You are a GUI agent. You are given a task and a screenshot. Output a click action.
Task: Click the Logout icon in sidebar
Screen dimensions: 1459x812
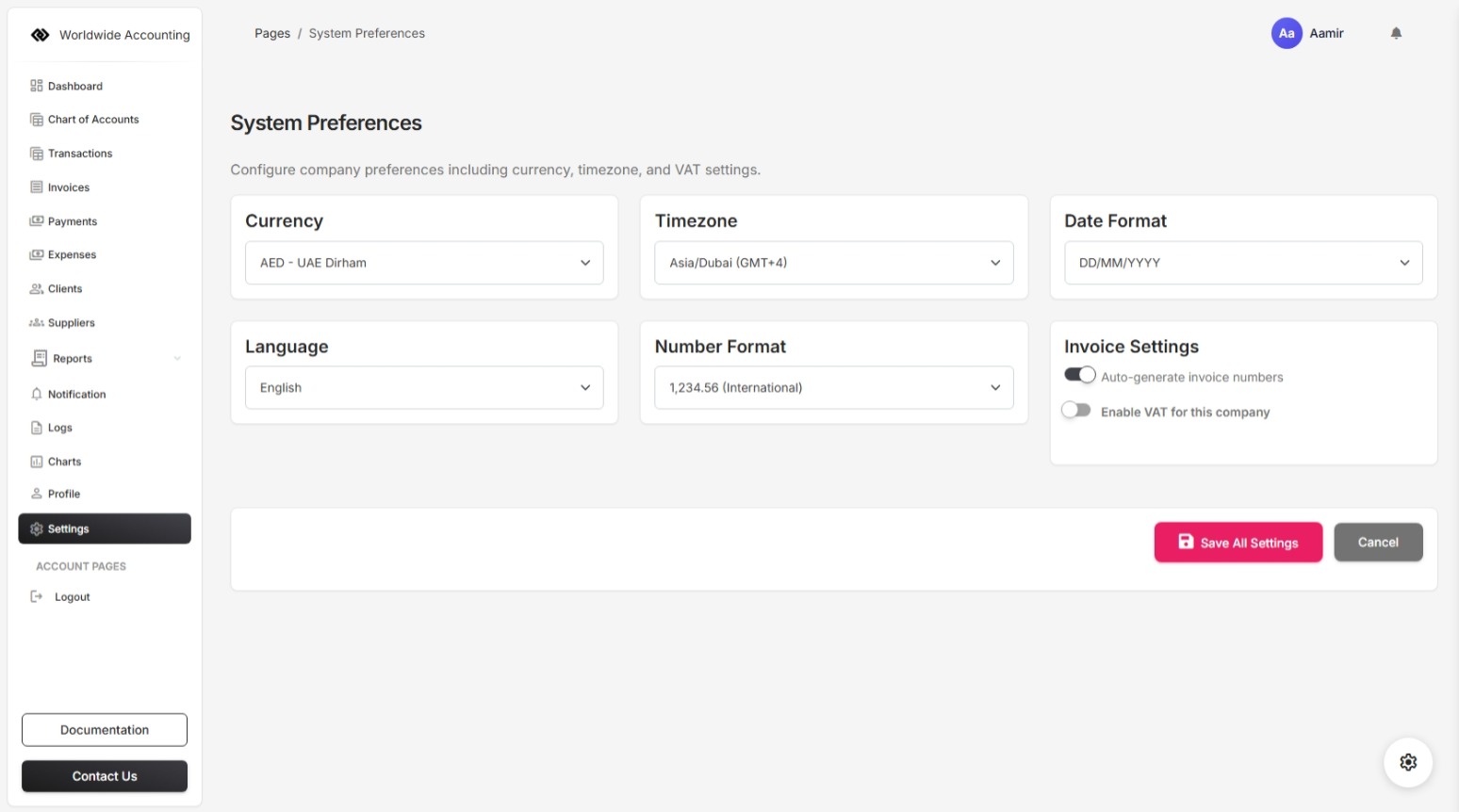coord(37,596)
